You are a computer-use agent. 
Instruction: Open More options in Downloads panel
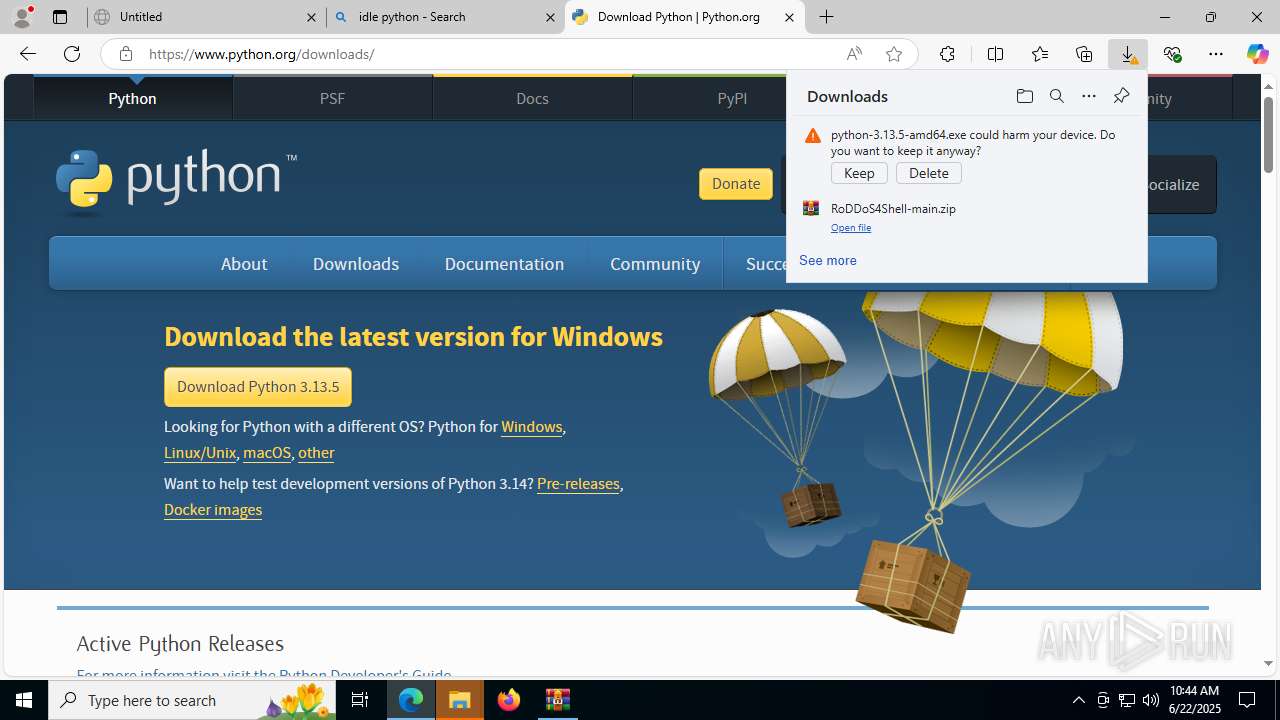1089,96
